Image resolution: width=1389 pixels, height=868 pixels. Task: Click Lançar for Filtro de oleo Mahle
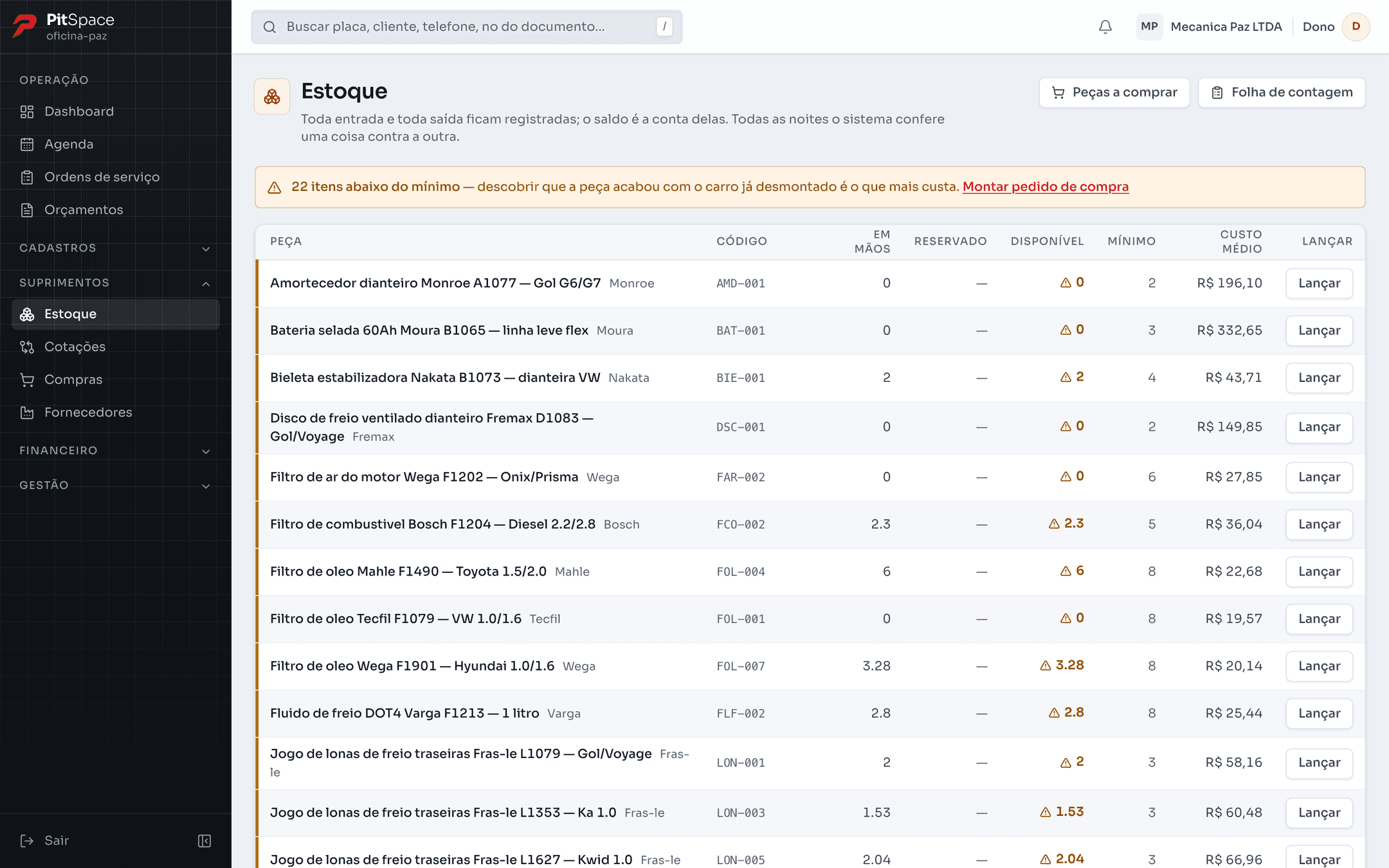coord(1320,572)
